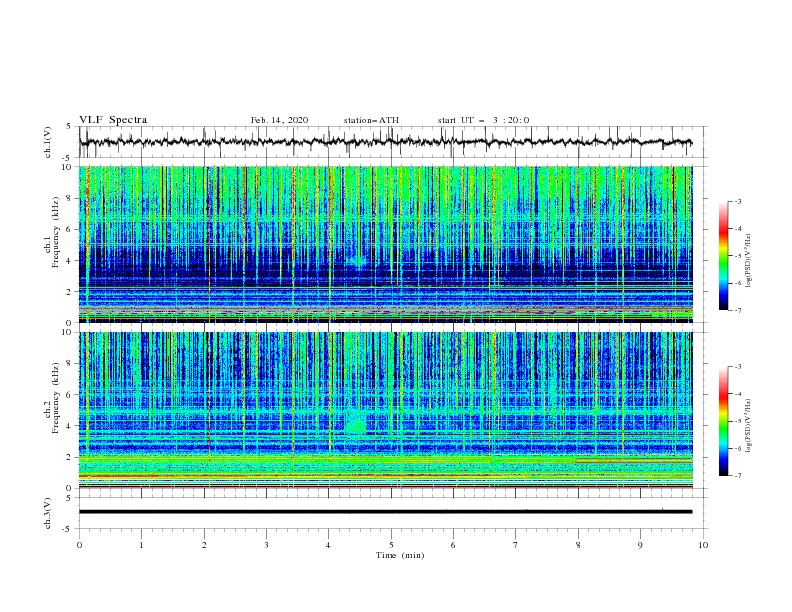The height and width of the screenshot is (612, 792).
Task: Select the "start UT = 3 :20: 0" text
Action: (483, 120)
